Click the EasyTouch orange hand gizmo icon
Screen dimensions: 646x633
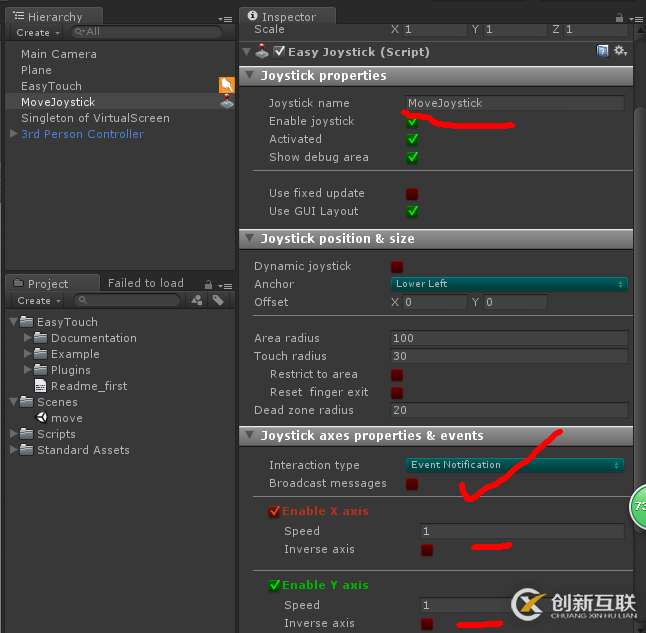[226, 85]
